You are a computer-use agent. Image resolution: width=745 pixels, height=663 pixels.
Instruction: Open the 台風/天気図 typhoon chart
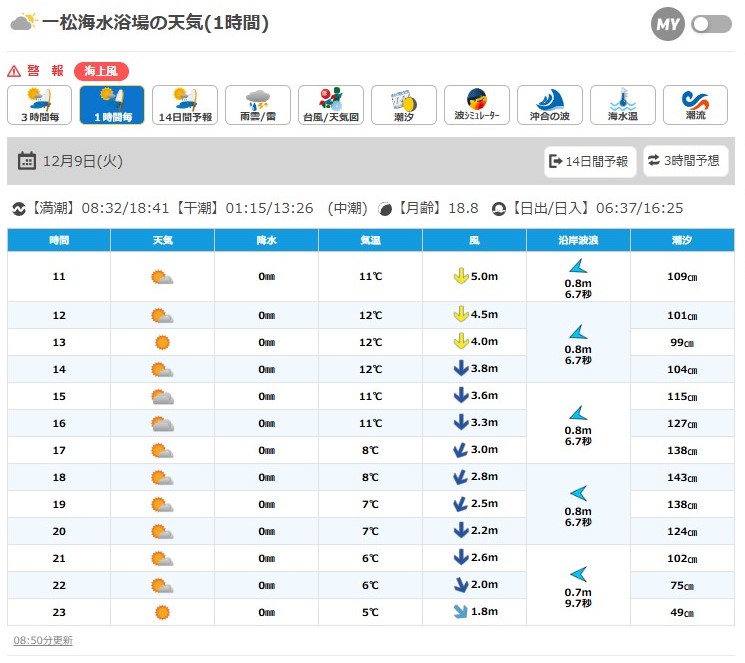(331, 105)
